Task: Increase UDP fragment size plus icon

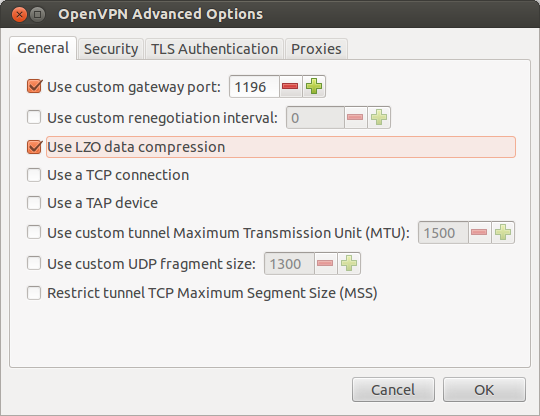Action: (349, 264)
